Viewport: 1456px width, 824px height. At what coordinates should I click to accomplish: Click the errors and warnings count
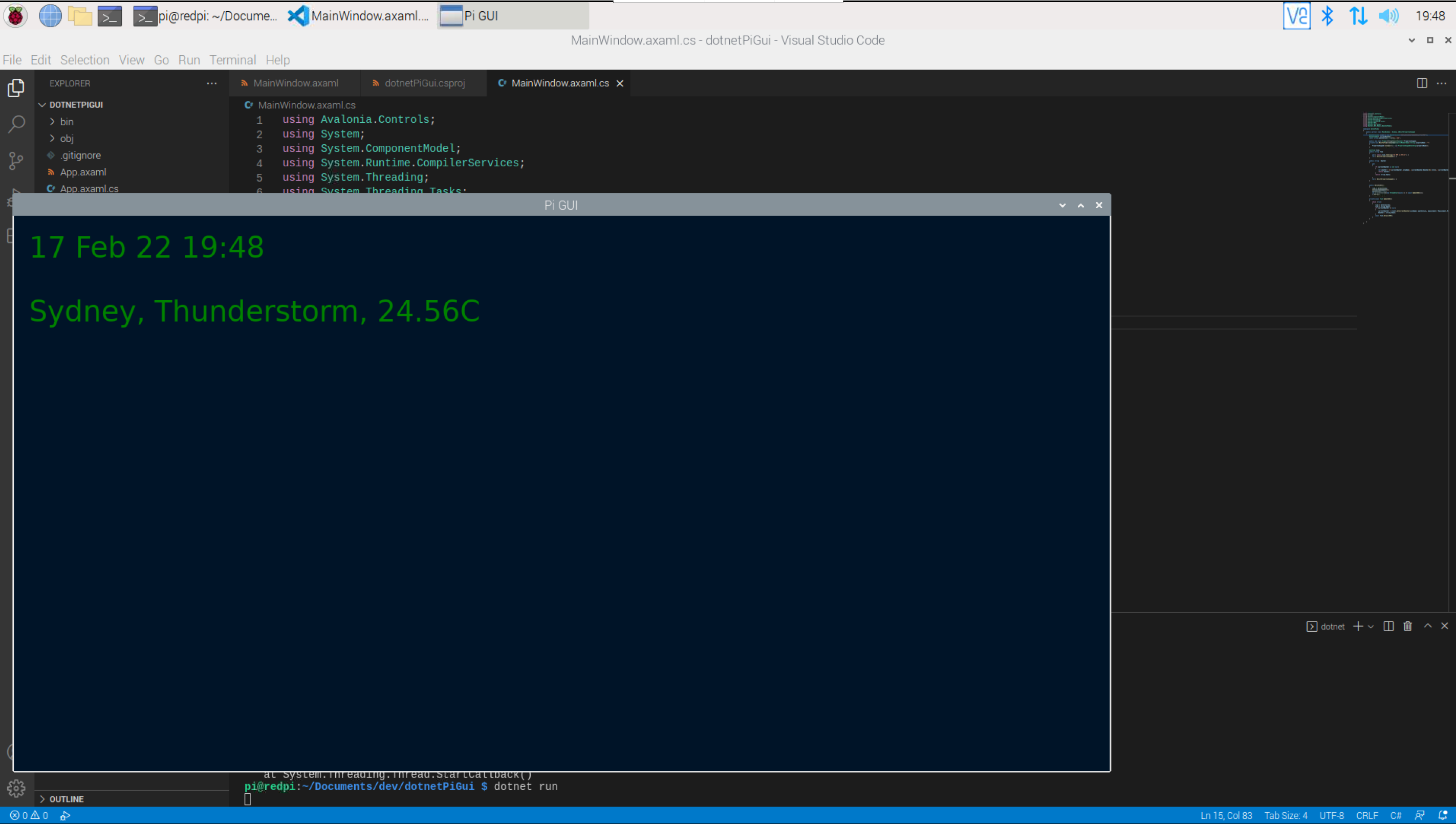click(x=29, y=815)
